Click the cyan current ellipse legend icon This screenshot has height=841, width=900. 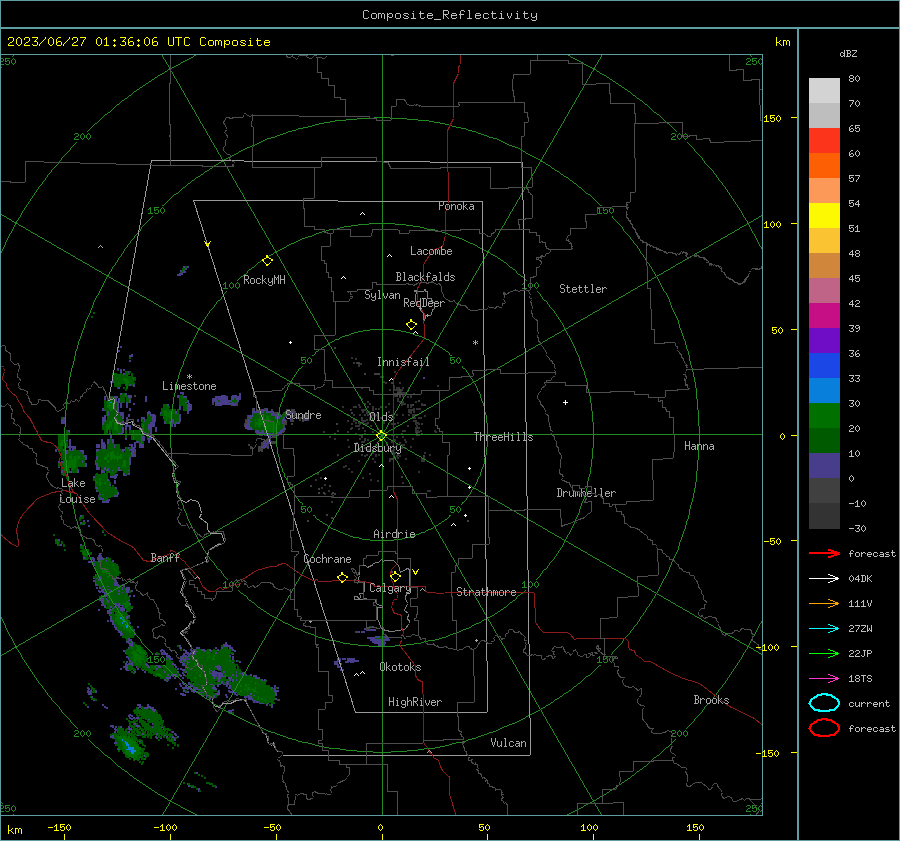824,703
